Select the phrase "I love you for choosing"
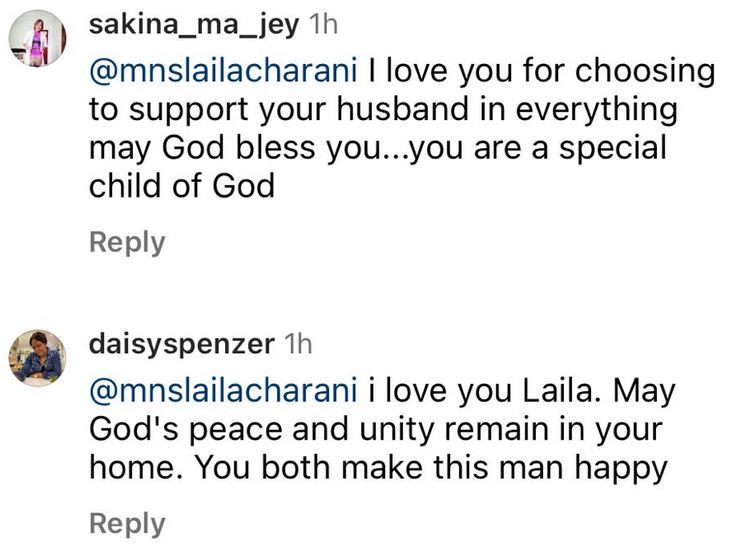 click(541, 72)
